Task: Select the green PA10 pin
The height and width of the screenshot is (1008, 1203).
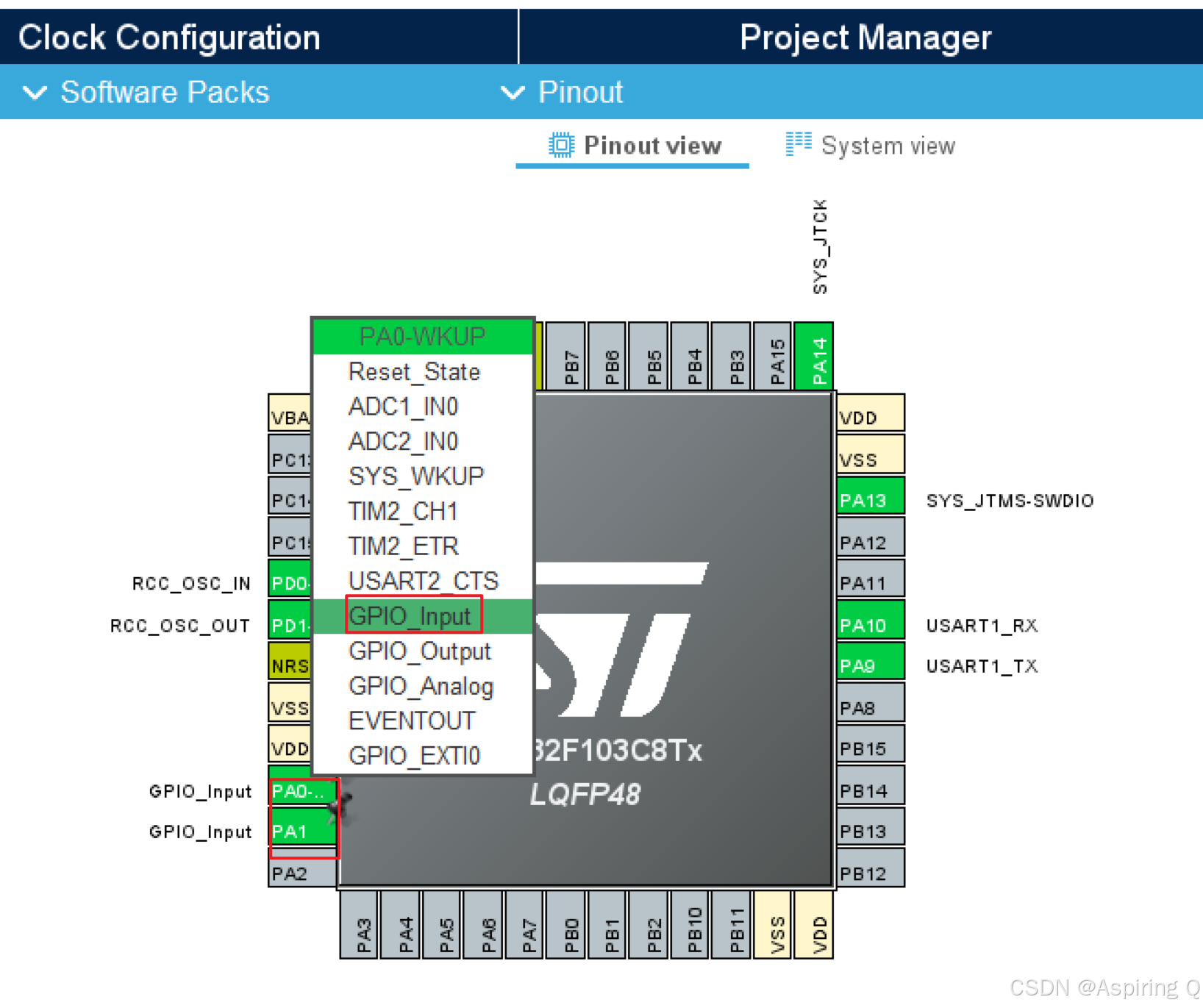Action: 871,620
